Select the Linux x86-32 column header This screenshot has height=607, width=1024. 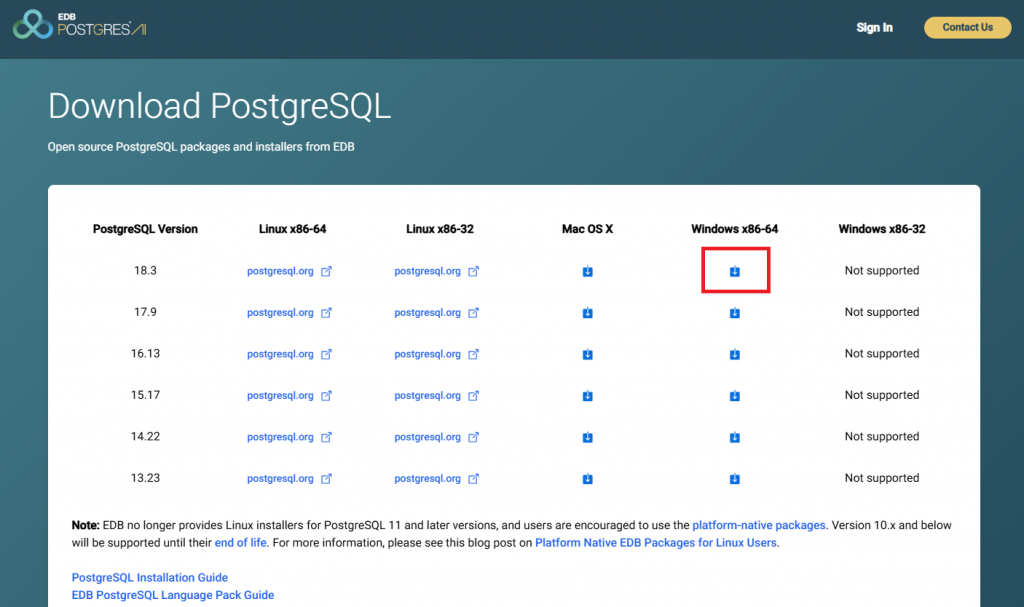440,229
